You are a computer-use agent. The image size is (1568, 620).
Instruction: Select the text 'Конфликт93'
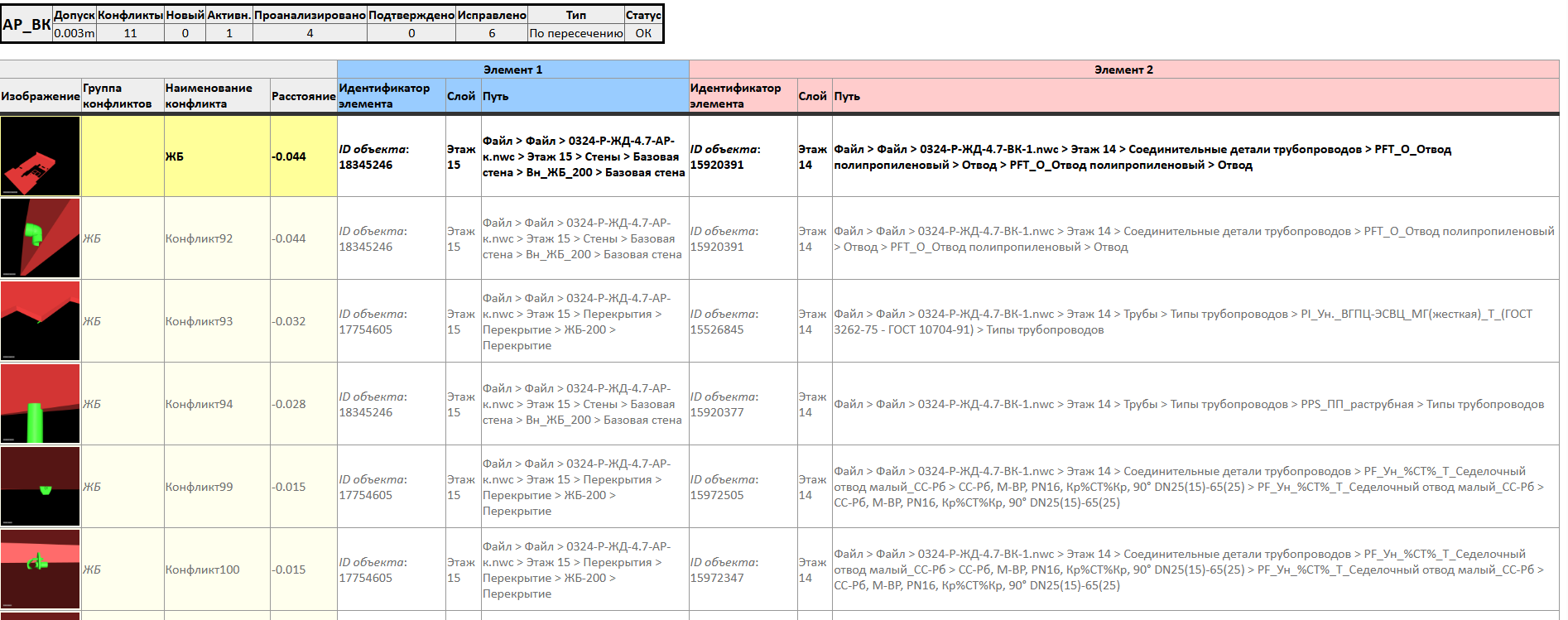(199, 321)
